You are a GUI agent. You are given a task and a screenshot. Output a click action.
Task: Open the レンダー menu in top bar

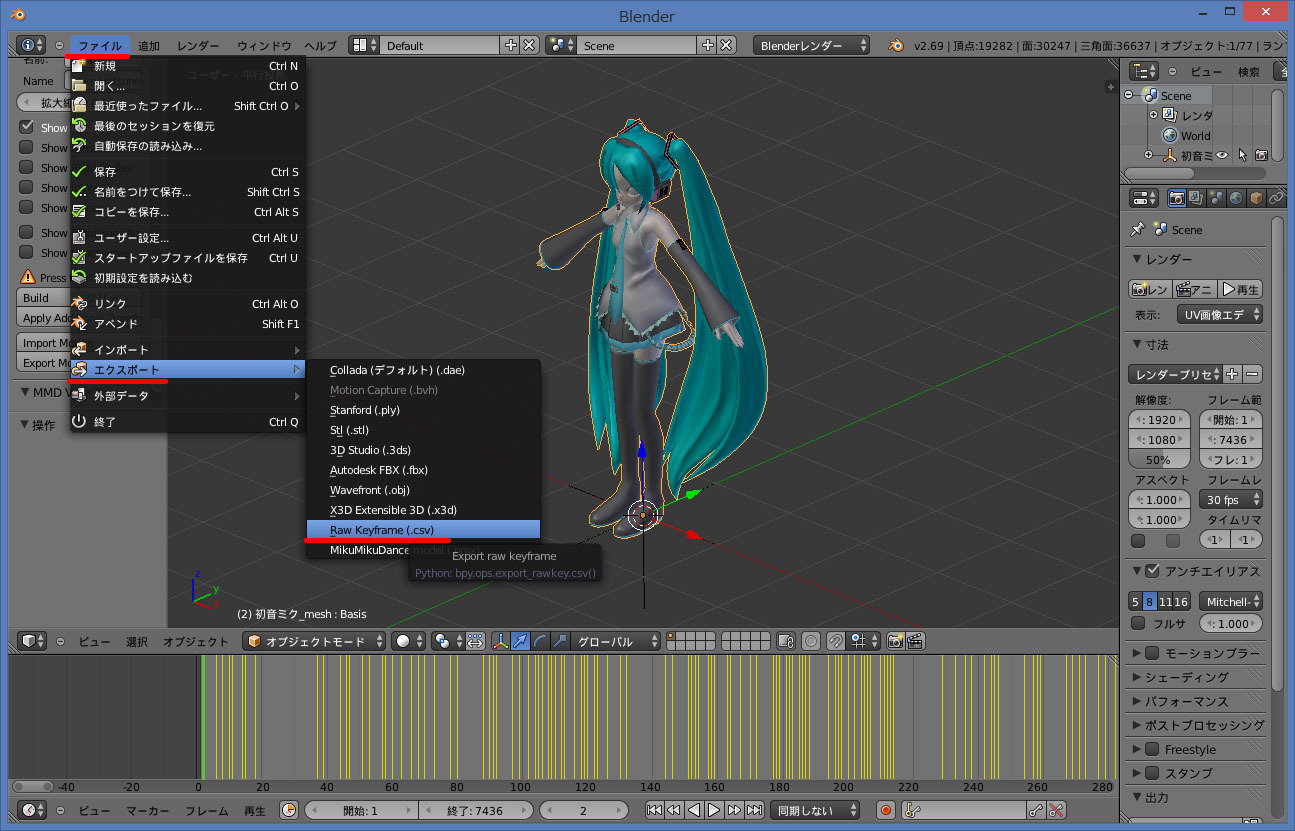point(198,45)
